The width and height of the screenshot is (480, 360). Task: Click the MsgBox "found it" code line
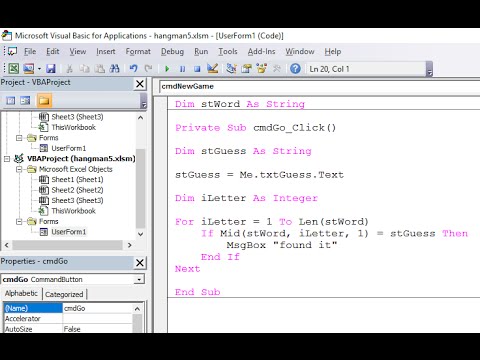[282, 245]
